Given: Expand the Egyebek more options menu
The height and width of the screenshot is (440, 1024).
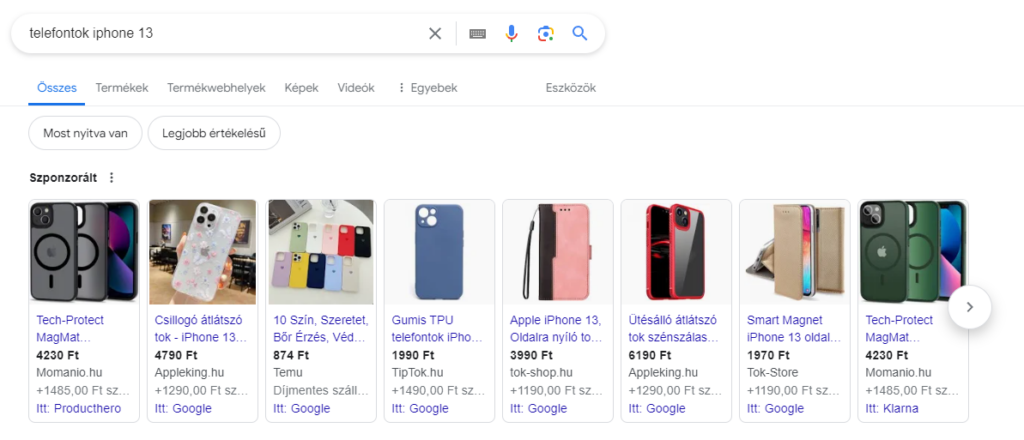Looking at the screenshot, I should pyautogui.click(x=427, y=88).
